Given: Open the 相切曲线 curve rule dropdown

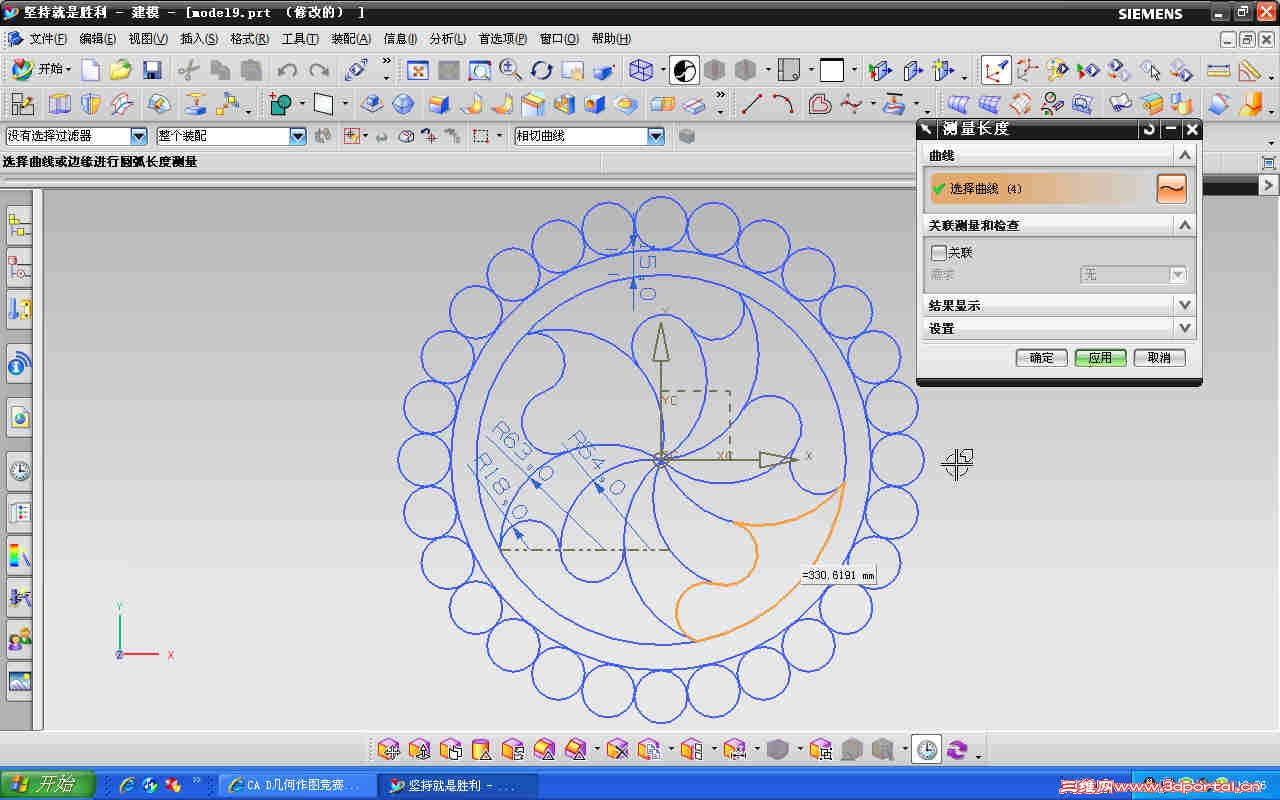Looking at the screenshot, I should pos(656,136).
